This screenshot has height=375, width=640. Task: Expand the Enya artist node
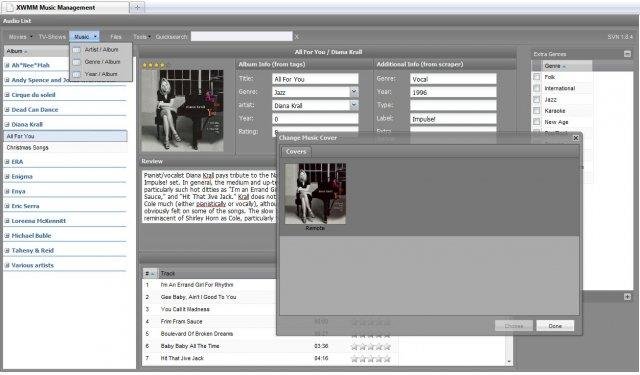(x=7, y=191)
